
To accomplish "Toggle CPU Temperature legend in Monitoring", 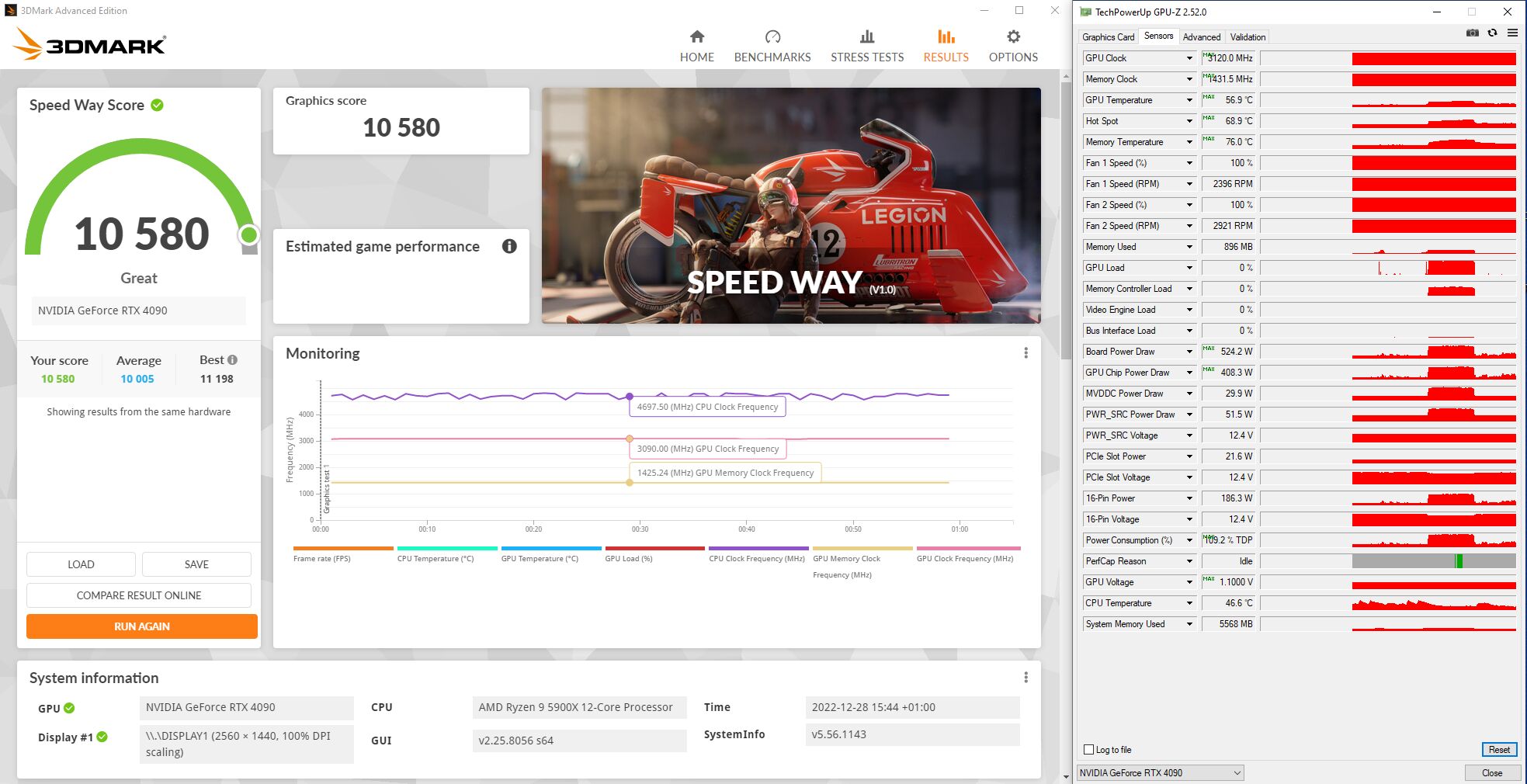I will pos(447,553).
